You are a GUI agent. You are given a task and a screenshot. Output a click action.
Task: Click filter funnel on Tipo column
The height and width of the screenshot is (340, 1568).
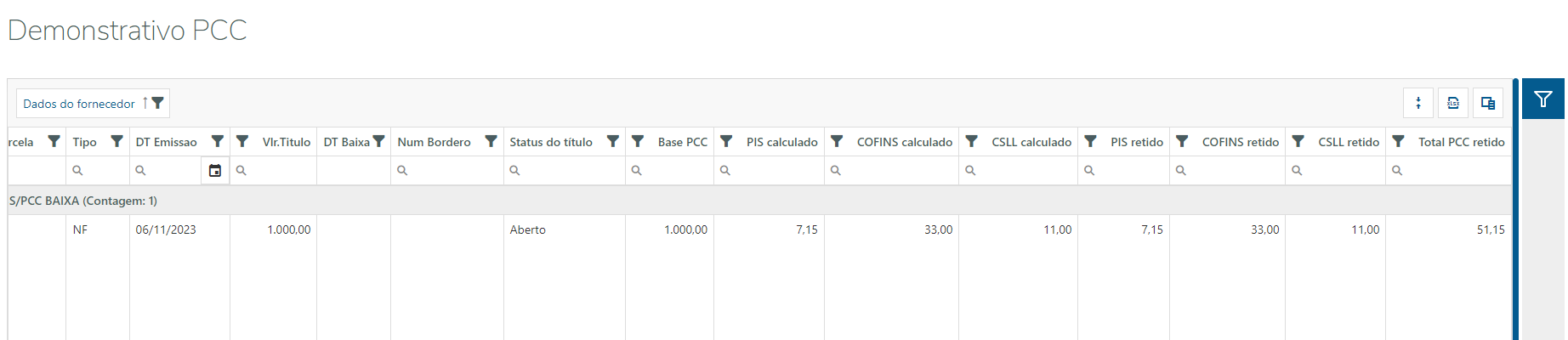[x=117, y=141]
